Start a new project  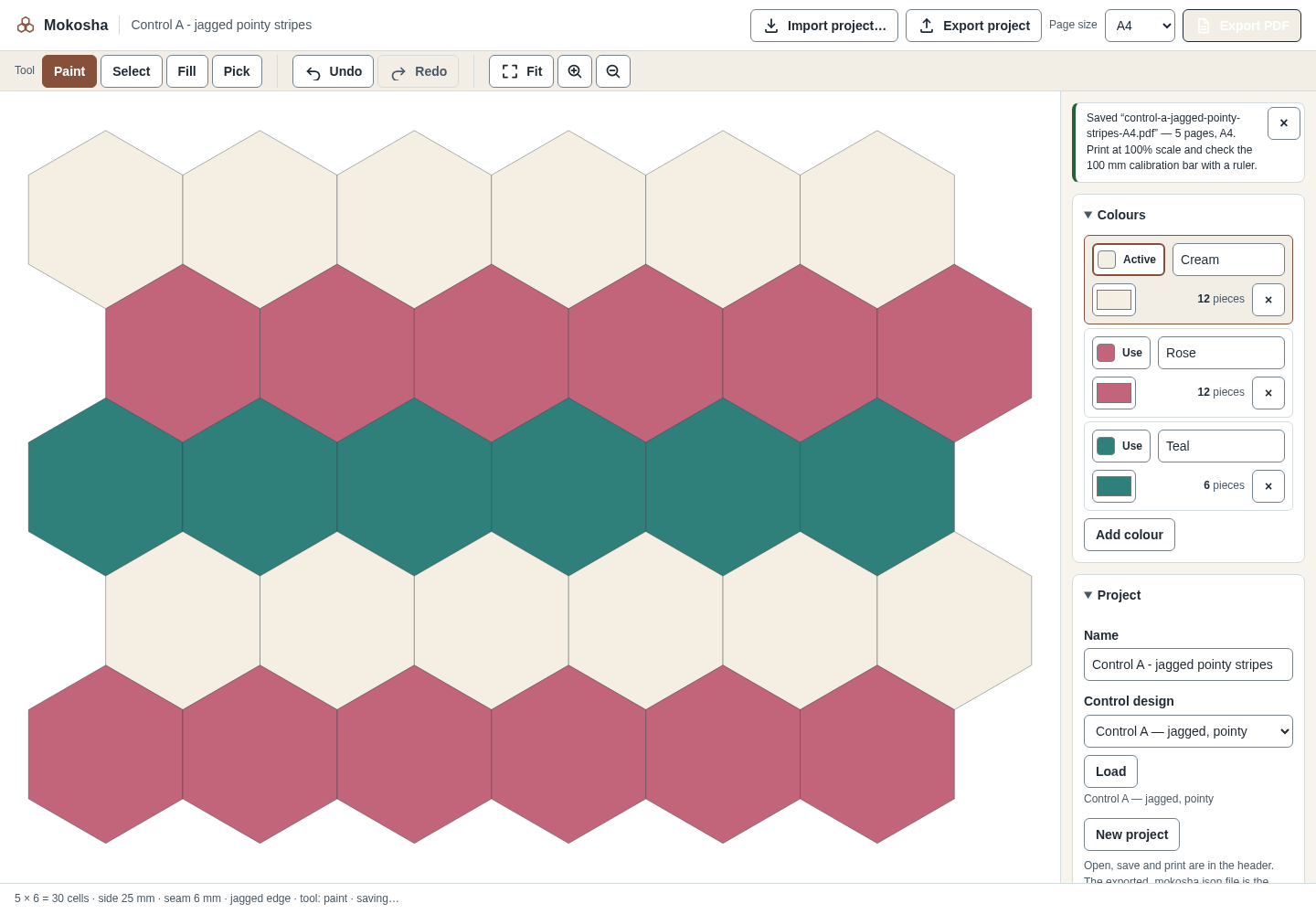[x=1131, y=834]
